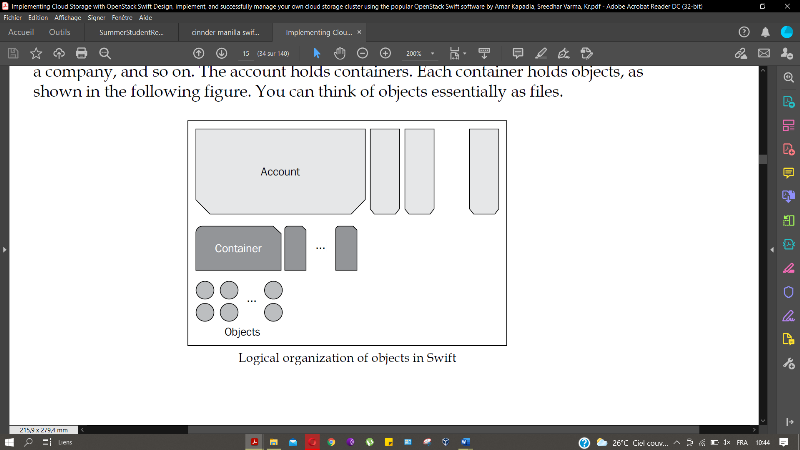This screenshot has height=450, width=800.
Task: Zoom in with the plus button
Action: point(385,52)
